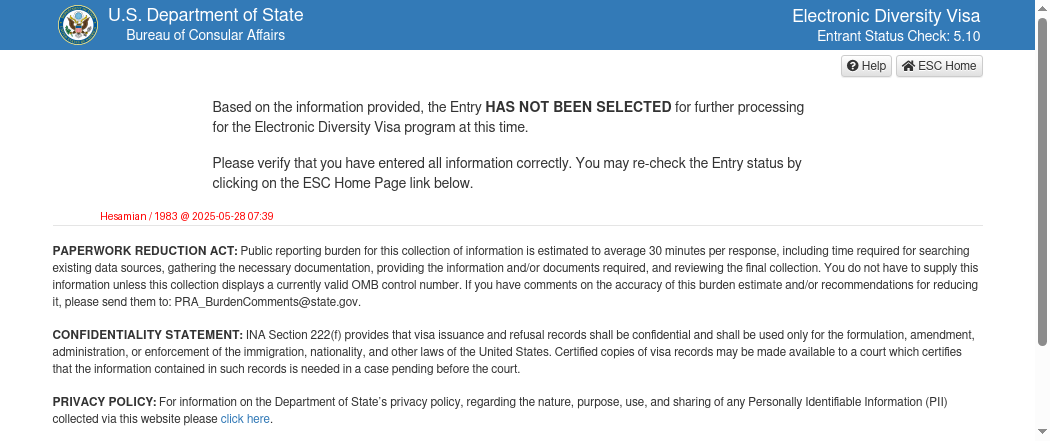Click the "CONFIDENTIALITY STATEMENT:" heading

[x=148, y=334]
